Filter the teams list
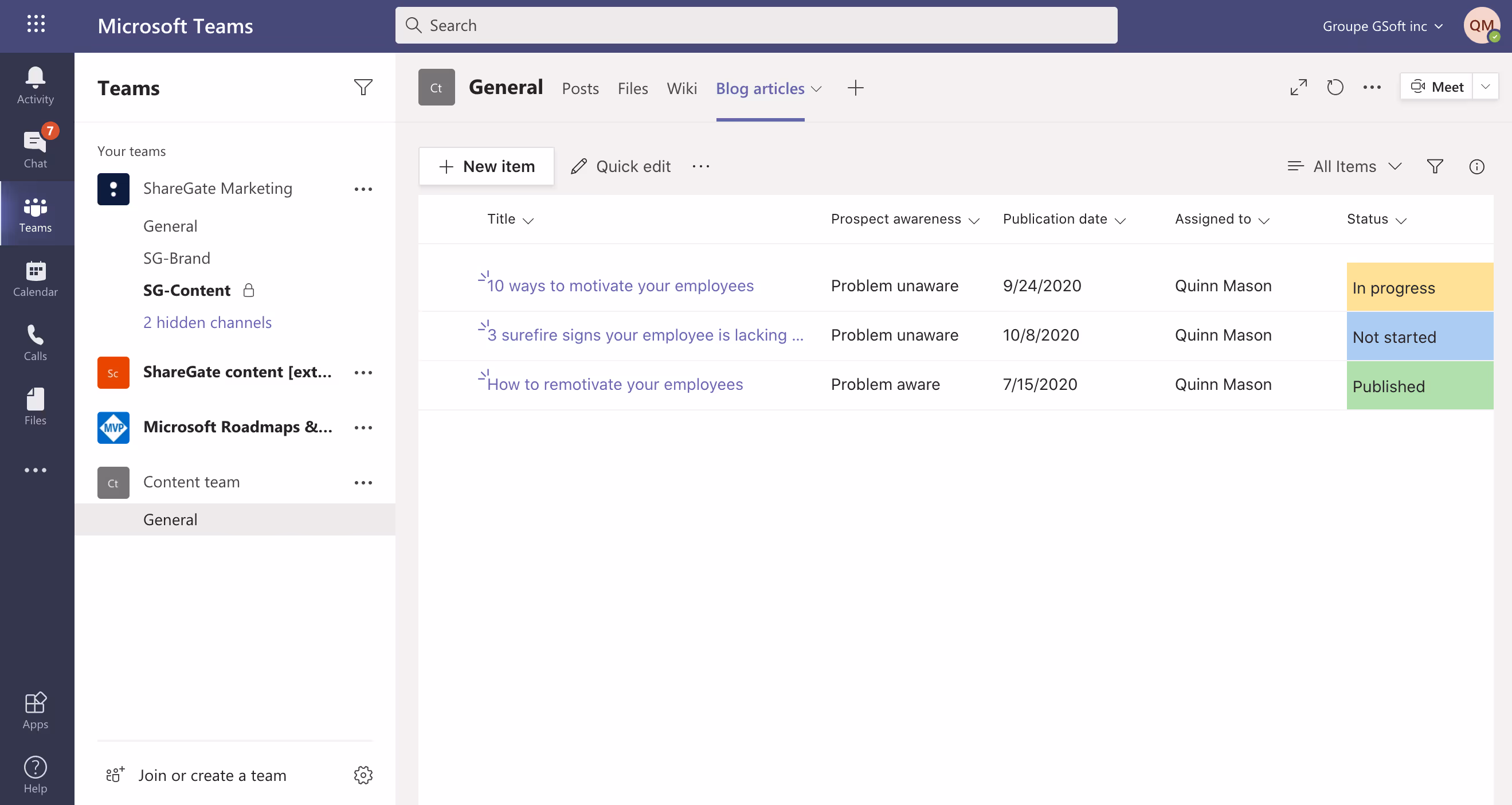 point(363,88)
